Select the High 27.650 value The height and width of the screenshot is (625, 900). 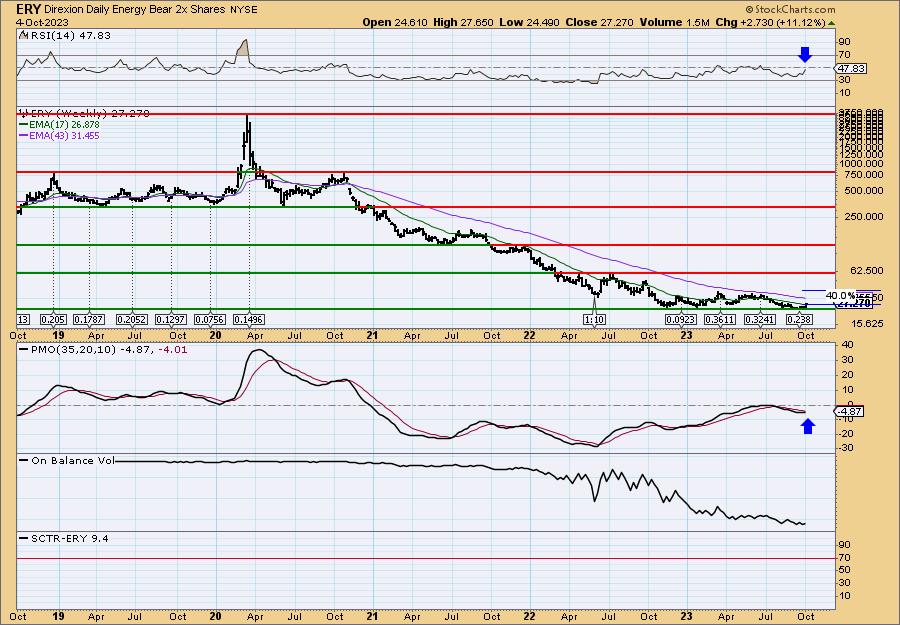pyautogui.click(x=465, y=22)
